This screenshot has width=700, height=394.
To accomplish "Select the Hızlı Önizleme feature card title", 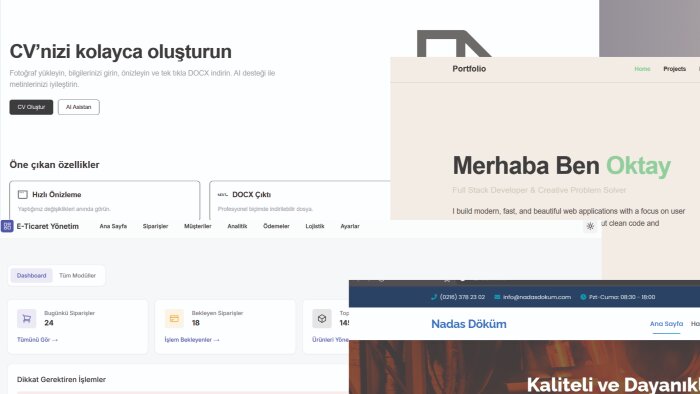I will click(x=57, y=195).
